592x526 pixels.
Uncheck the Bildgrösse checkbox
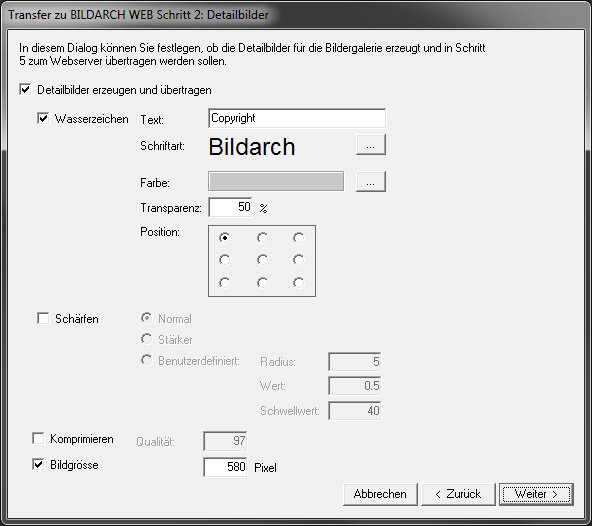[38, 464]
